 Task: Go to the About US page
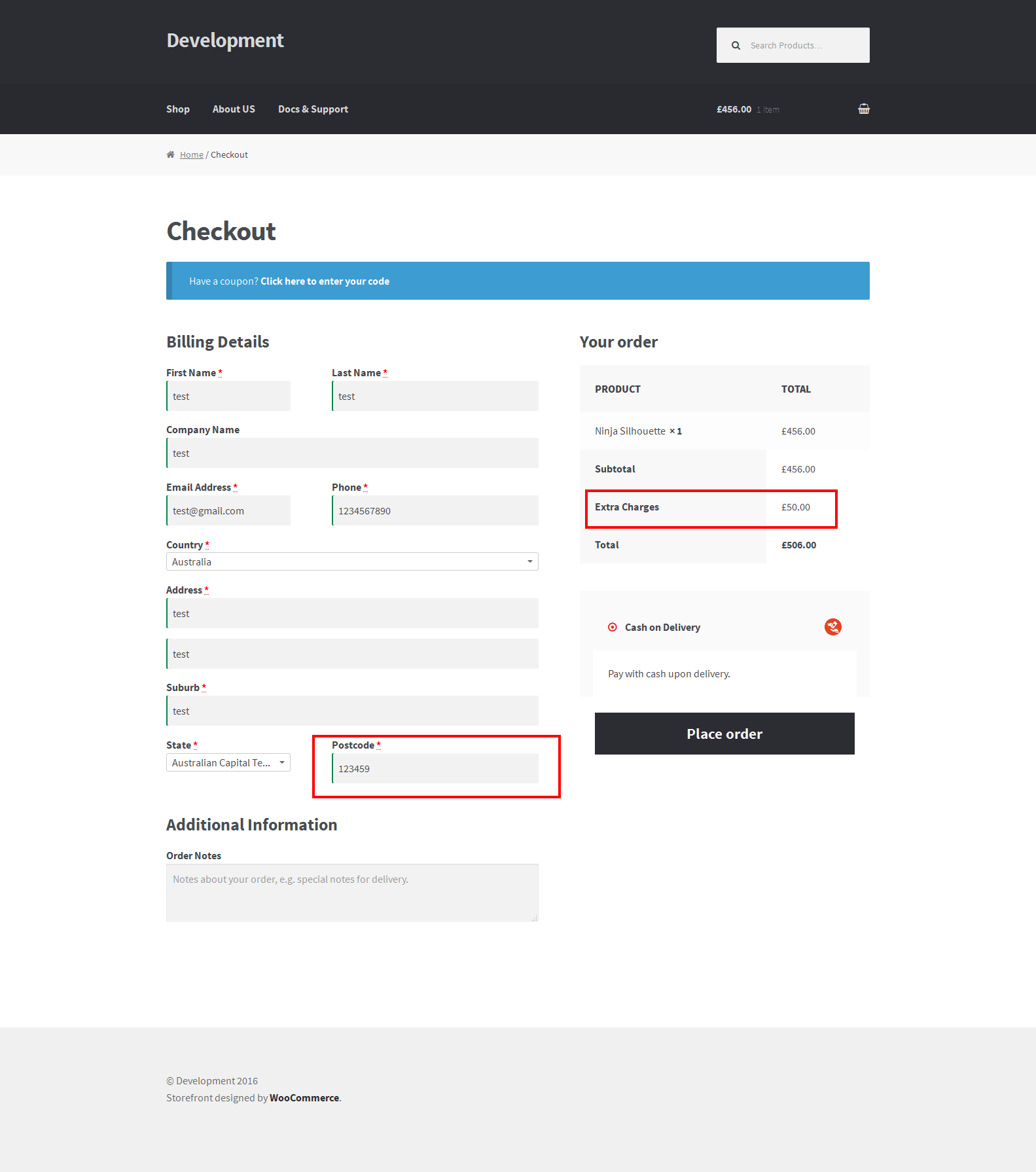coord(234,109)
